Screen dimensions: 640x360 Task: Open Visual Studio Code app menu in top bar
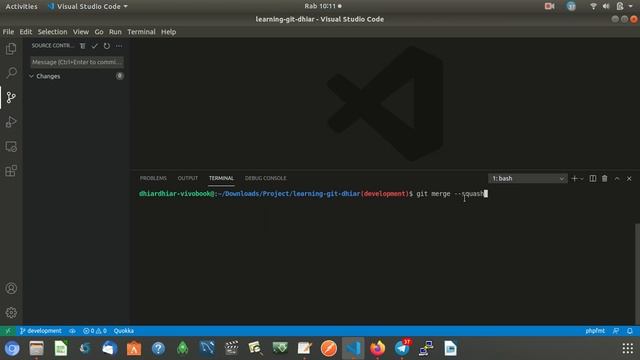pyautogui.click(x=87, y=6)
